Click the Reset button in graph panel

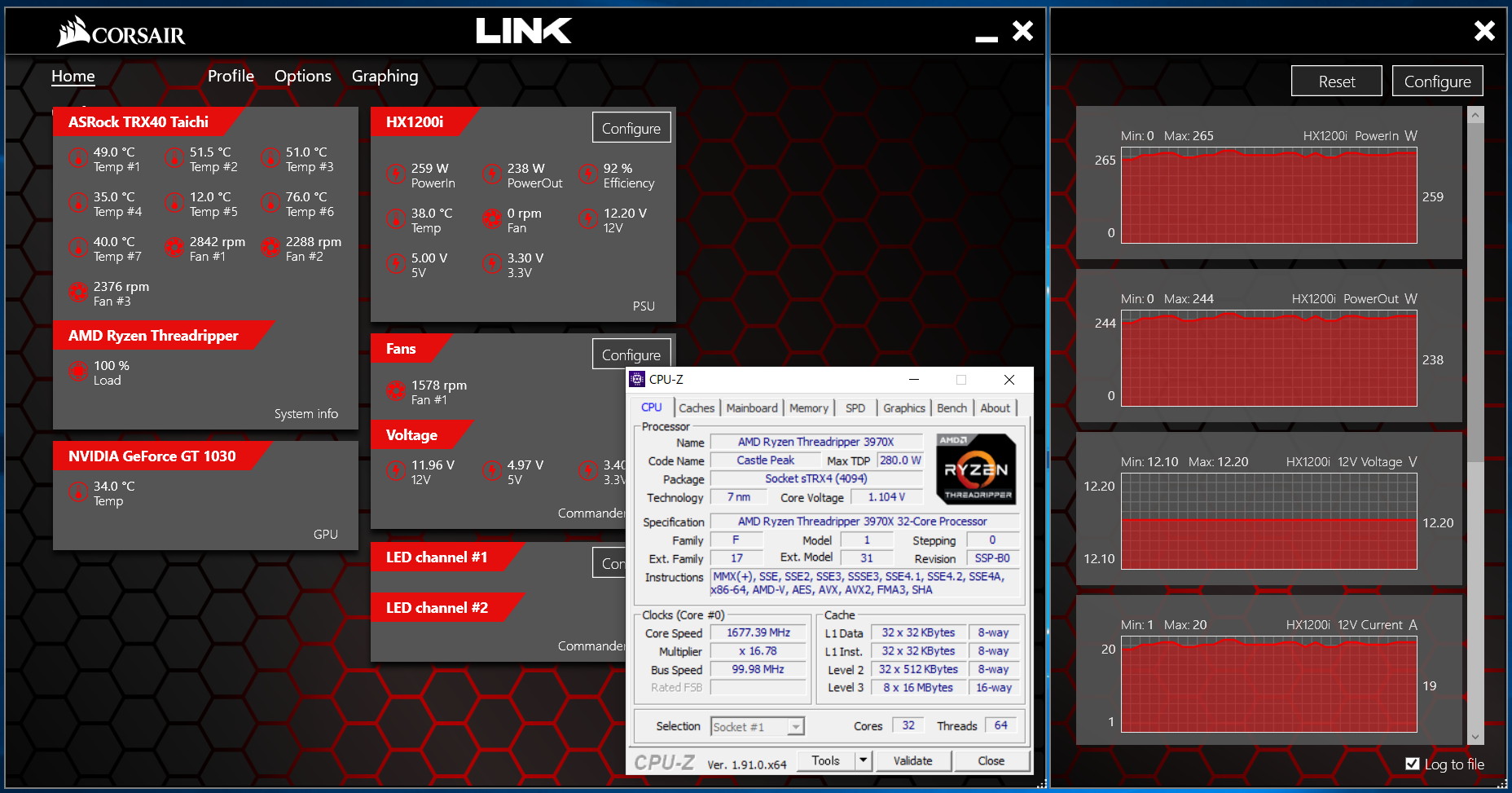1337,82
